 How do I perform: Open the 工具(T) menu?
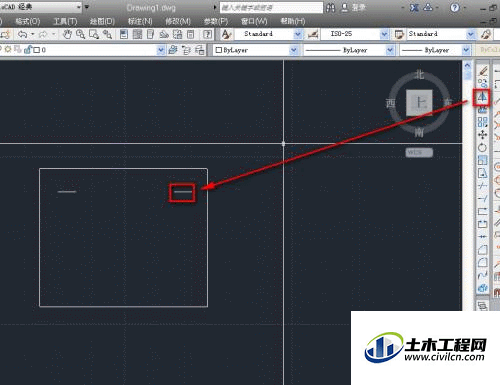(65, 21)
